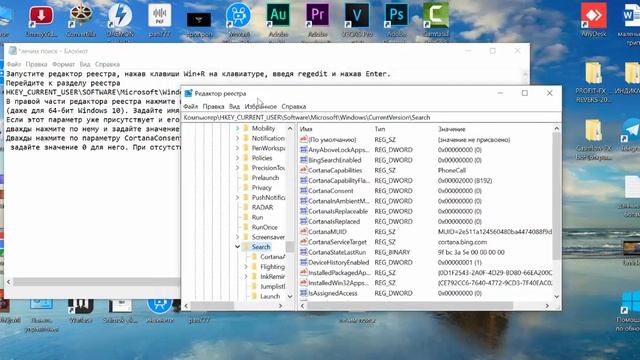This screenshot has height=360, width=640.
Task: Click the icon of the BingSearchEnabled value
Action: 304,160
